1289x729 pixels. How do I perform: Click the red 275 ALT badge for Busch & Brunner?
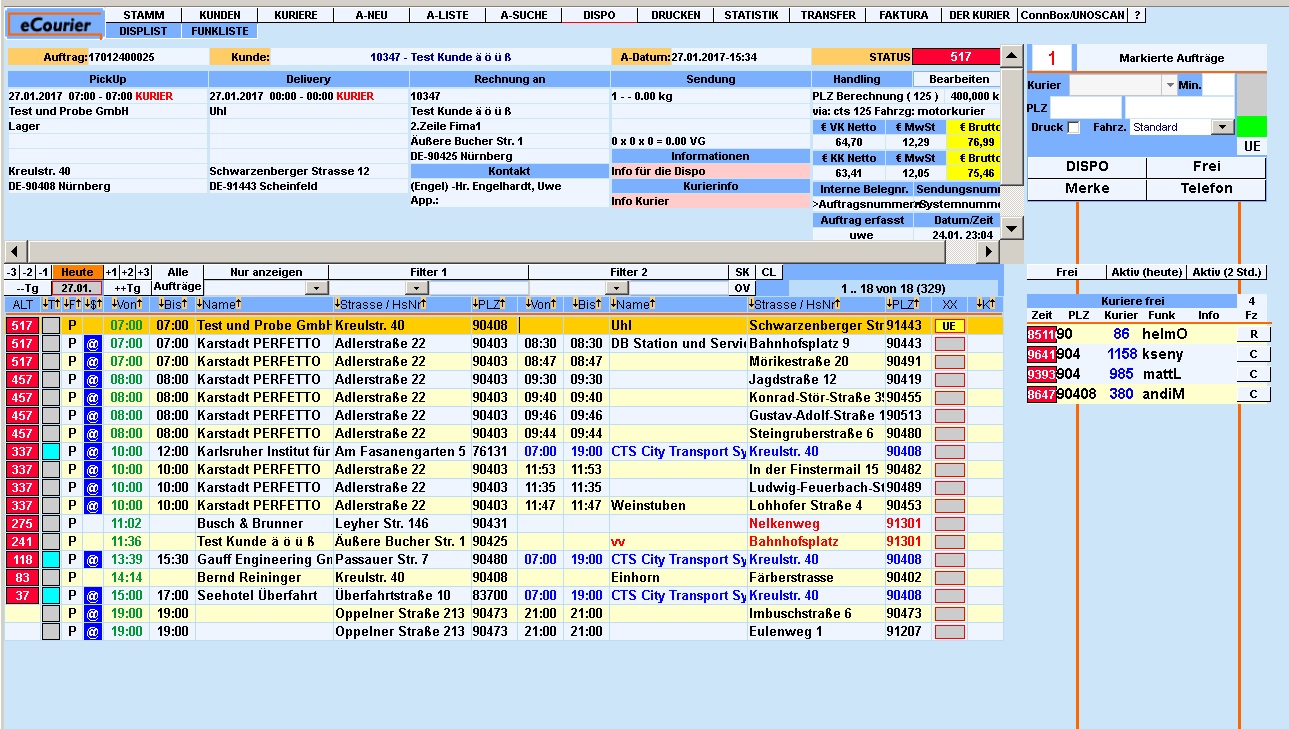(22, 524)
